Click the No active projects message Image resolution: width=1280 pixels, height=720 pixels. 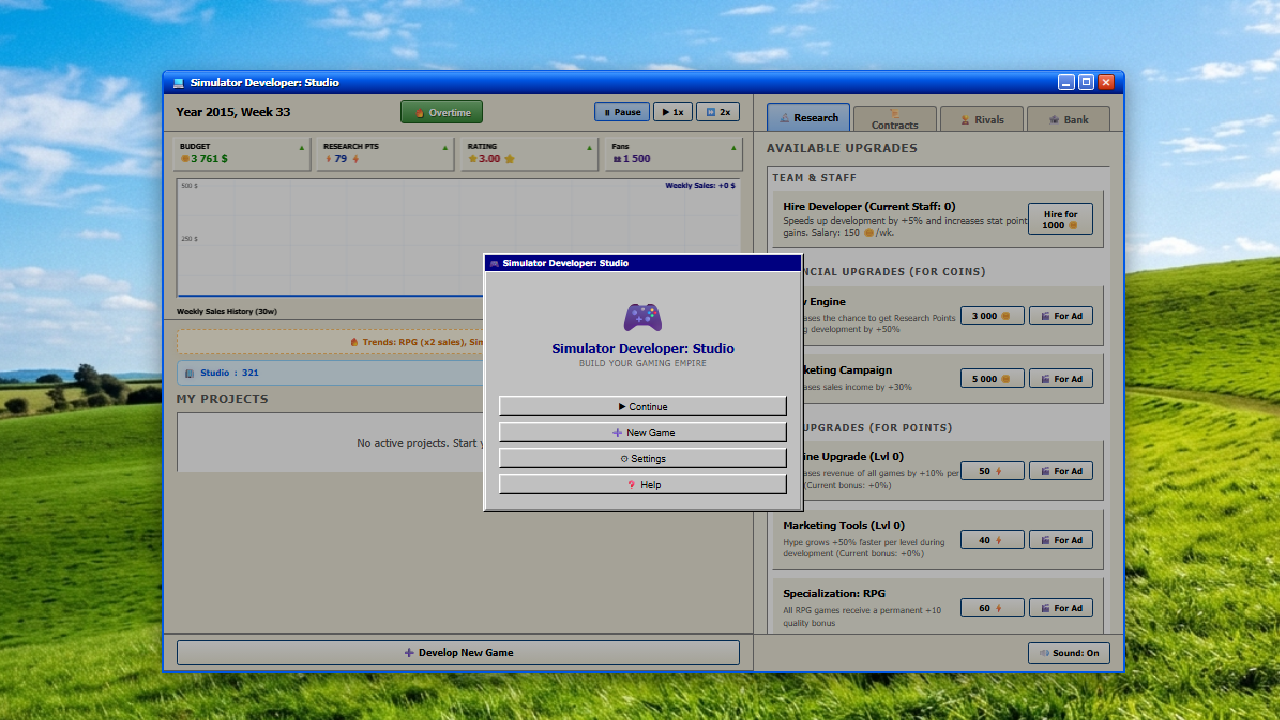tap(420, 443)
